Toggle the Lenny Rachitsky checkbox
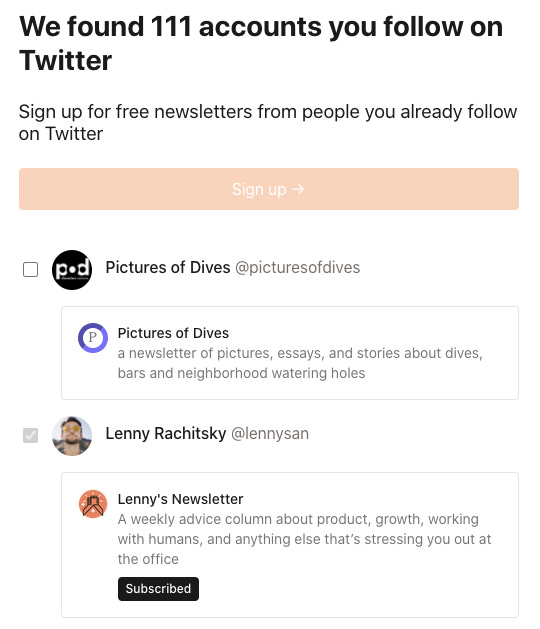Screen dimensions: 540x629 pos(30,435)
